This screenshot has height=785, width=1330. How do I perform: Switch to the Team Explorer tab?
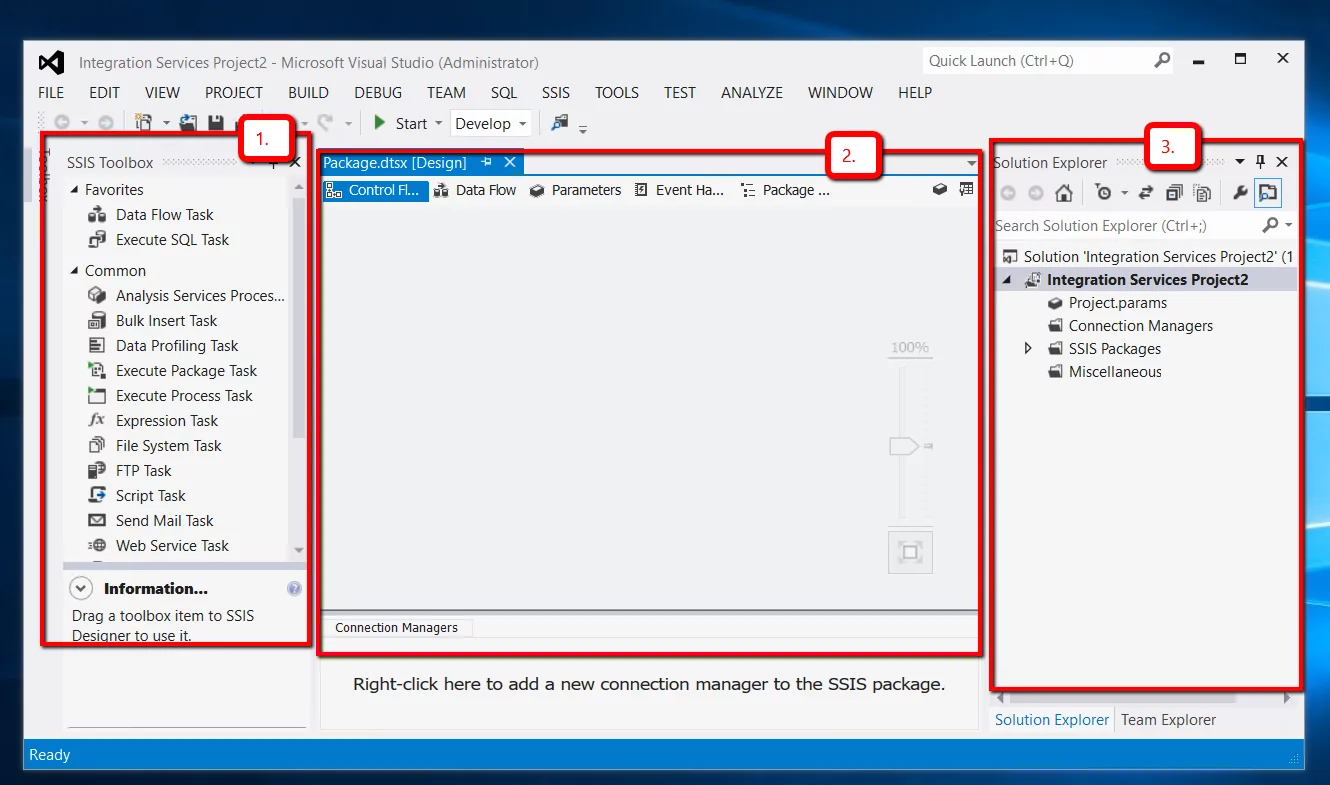pyautogui.click(x=1168, y=720)
